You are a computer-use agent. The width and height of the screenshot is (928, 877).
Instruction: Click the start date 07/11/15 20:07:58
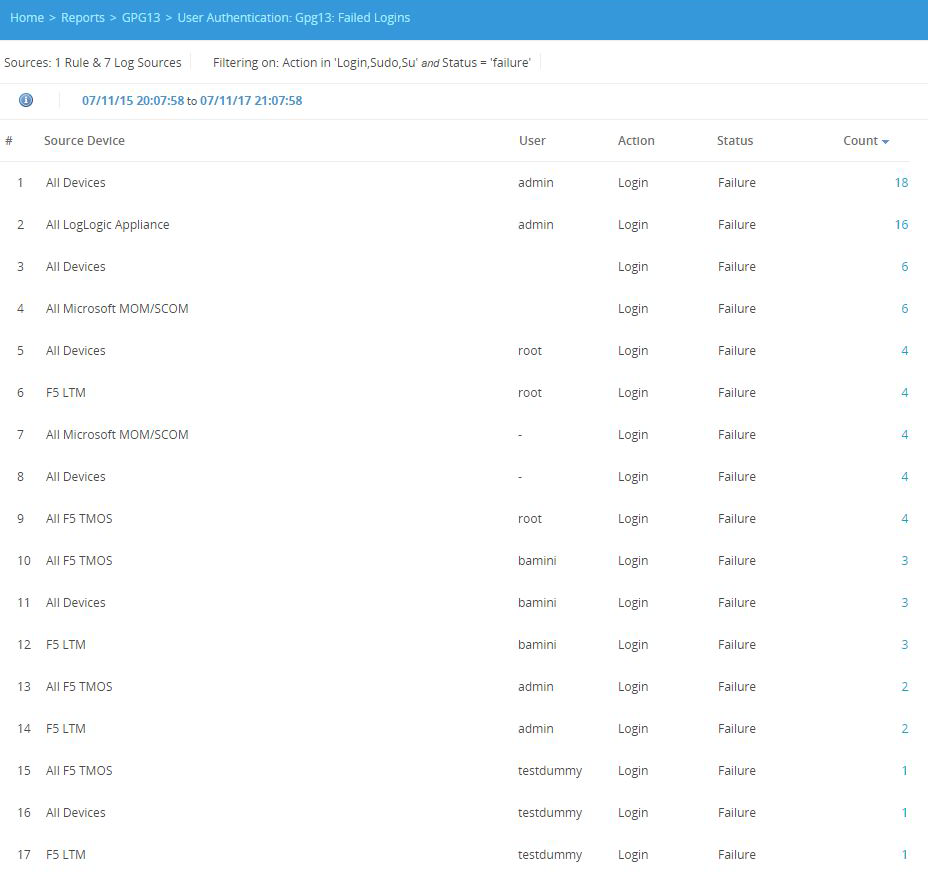(133, 101)
